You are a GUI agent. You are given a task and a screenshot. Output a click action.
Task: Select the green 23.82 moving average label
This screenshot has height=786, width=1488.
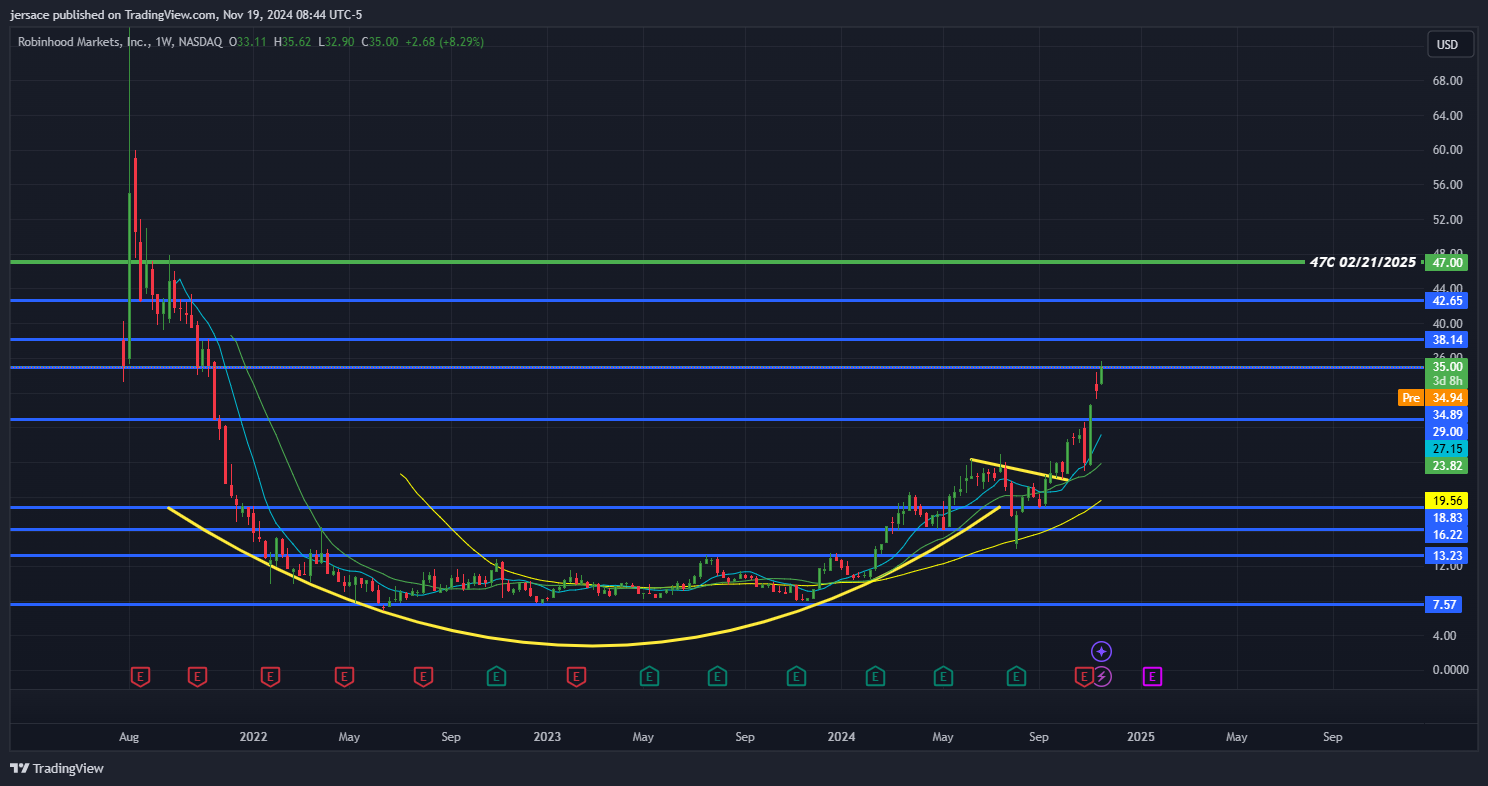(1447, 466)
